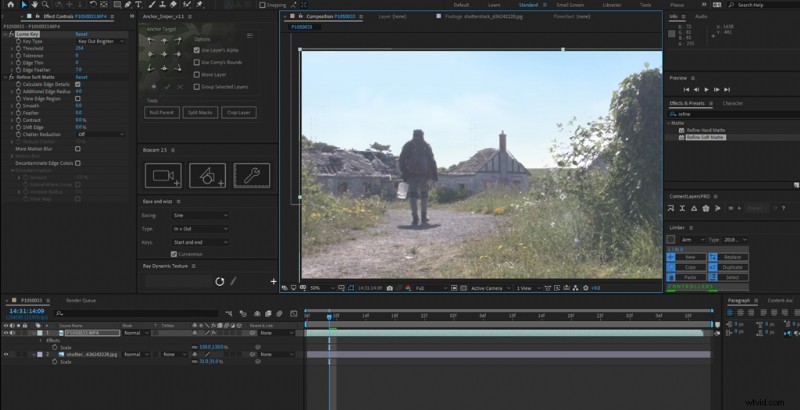Set anchor to top-left target

pos(151,40)
